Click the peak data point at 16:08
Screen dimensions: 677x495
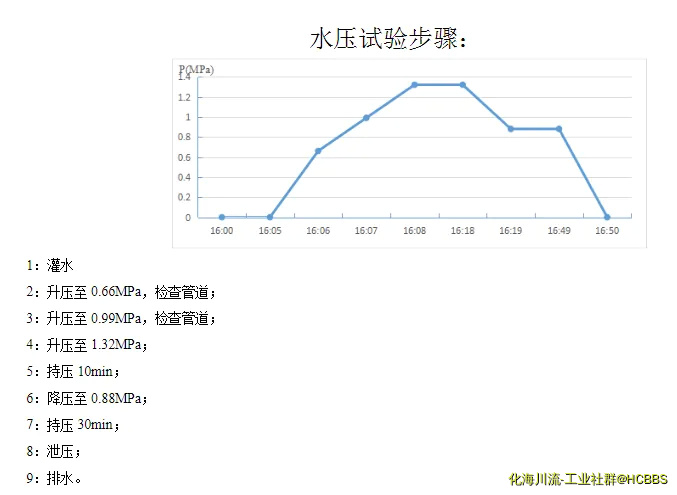[x=414, y=85]
